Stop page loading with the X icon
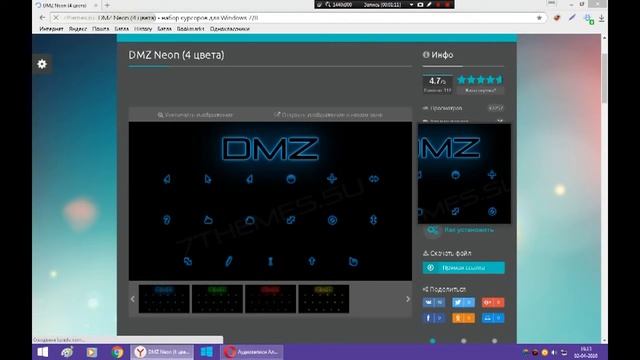Screen dimensions: 640x360 (56, 18)
